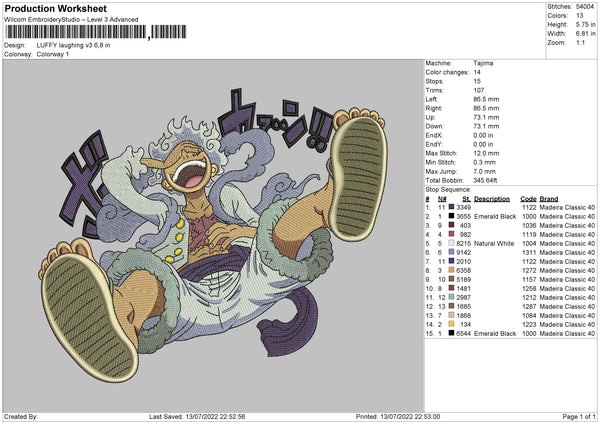600x424 pixels.
Task: Click the Min Stitch value 0.3 mm
Action: tap(484, 162)
